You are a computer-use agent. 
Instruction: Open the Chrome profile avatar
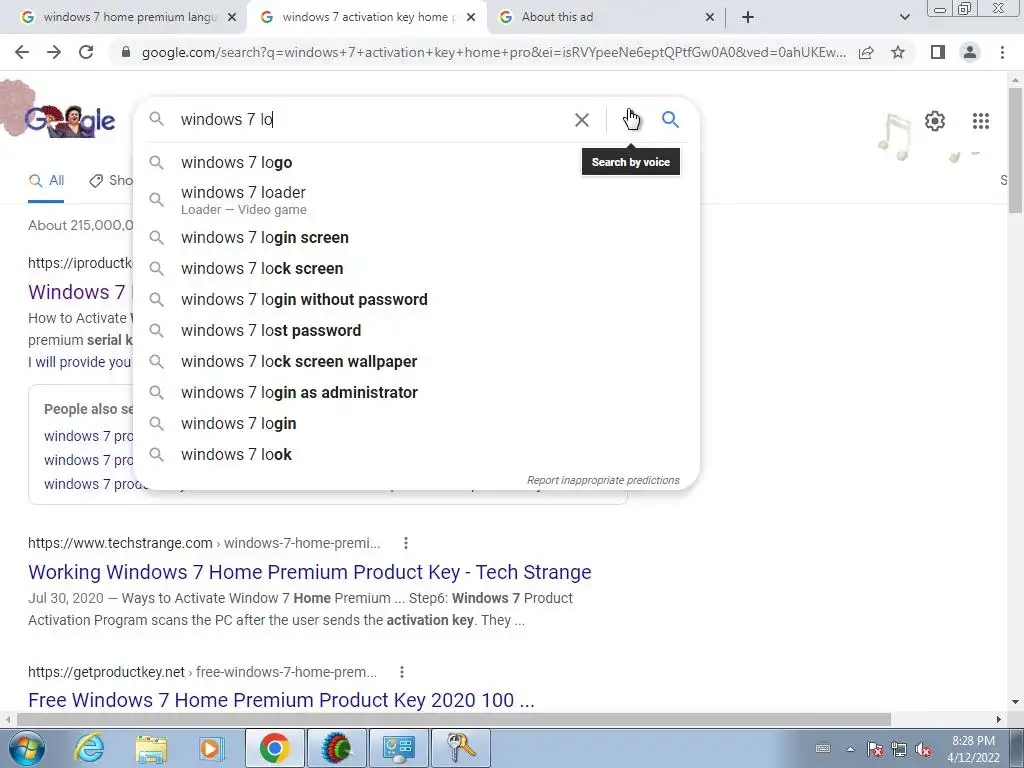tap(970, 52)
